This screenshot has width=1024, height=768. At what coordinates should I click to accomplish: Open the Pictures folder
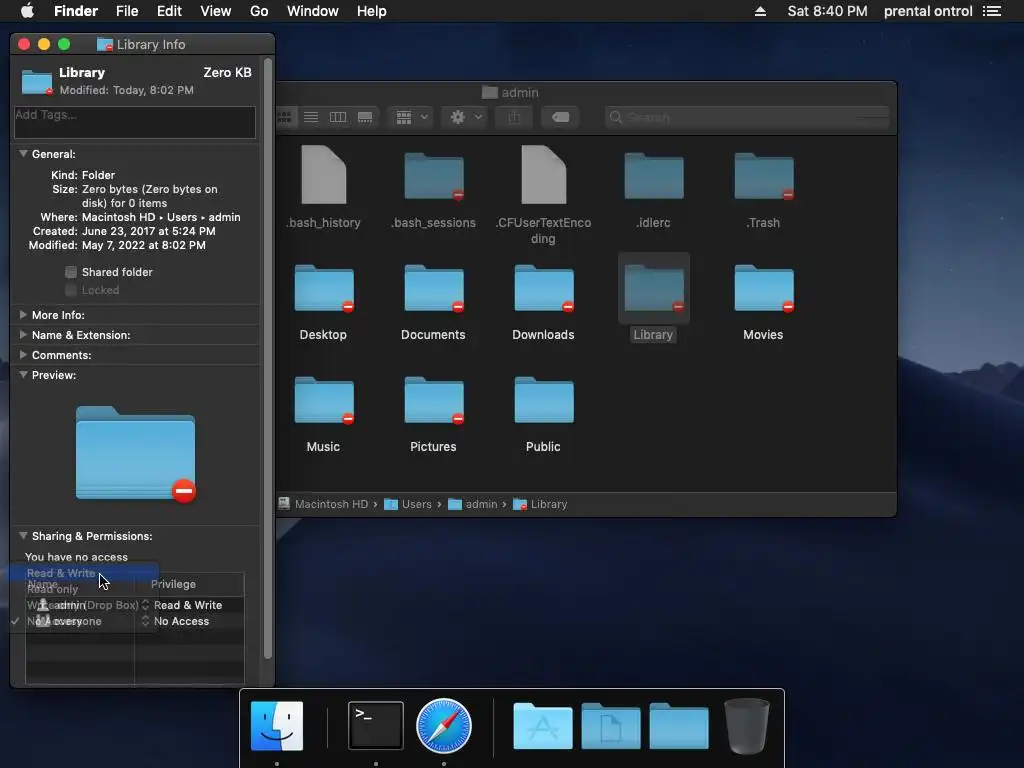(x=434, y=401)
